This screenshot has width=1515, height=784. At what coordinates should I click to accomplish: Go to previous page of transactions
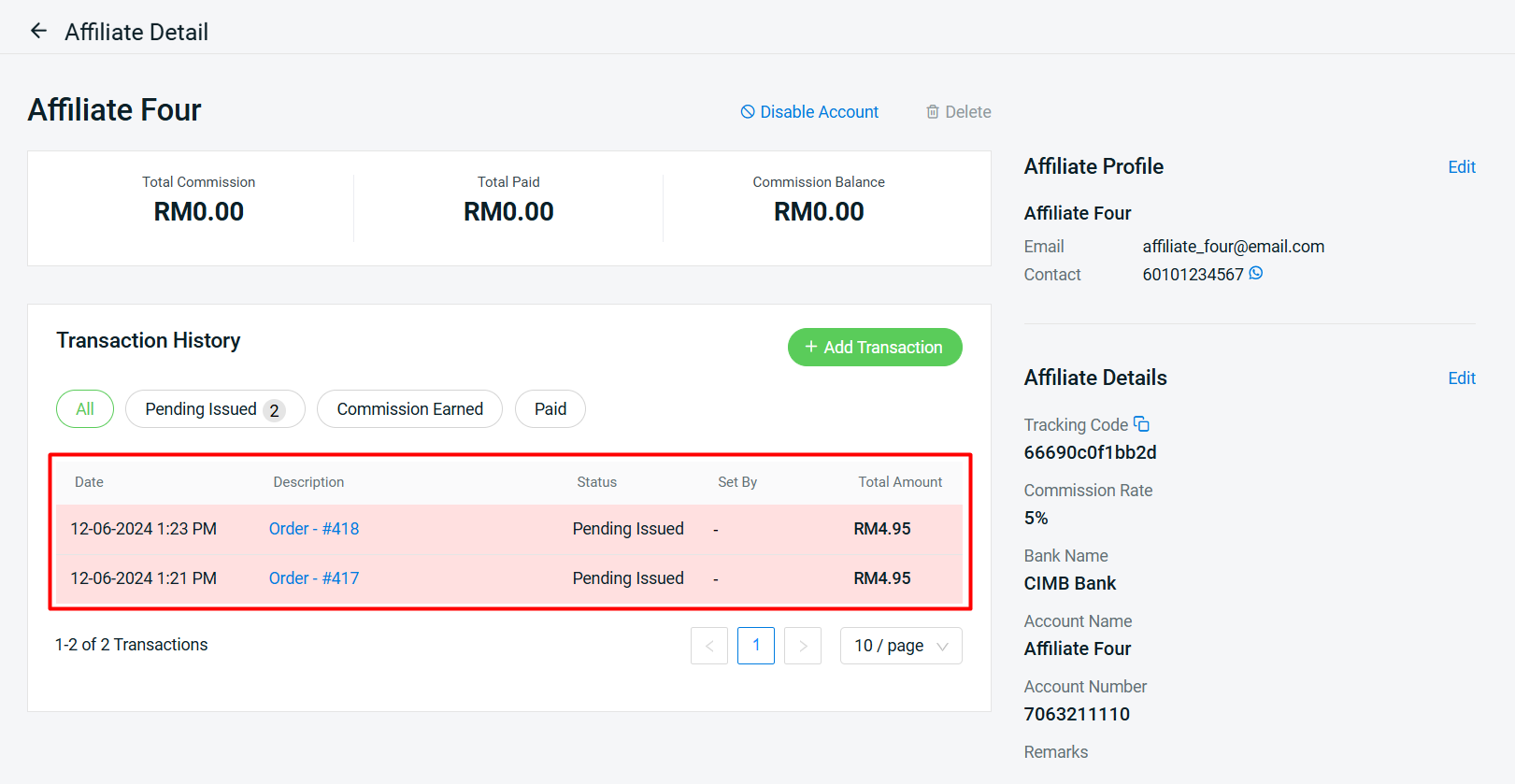pyautogui.click(x=708, y=646)
